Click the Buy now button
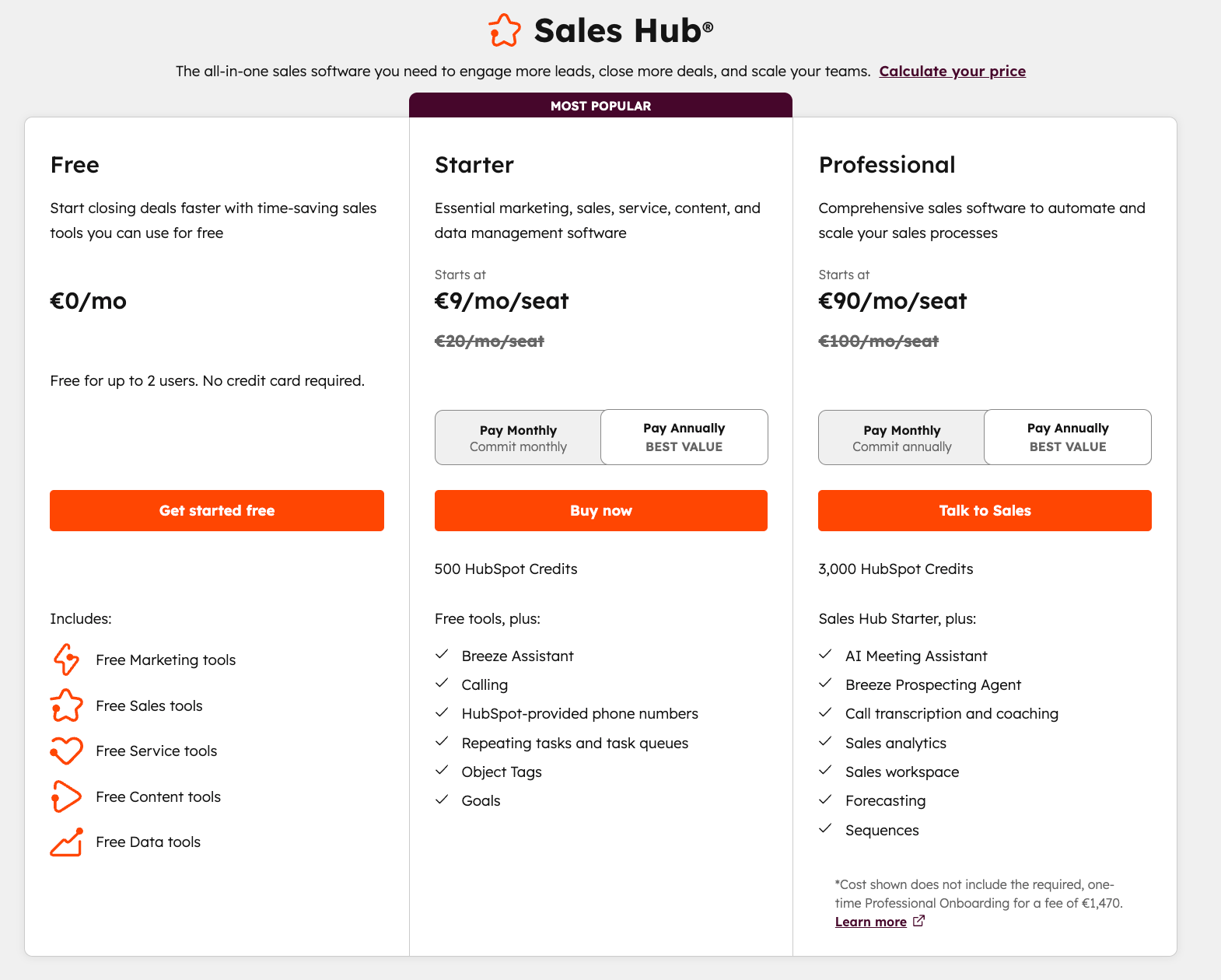 [600, 510]
